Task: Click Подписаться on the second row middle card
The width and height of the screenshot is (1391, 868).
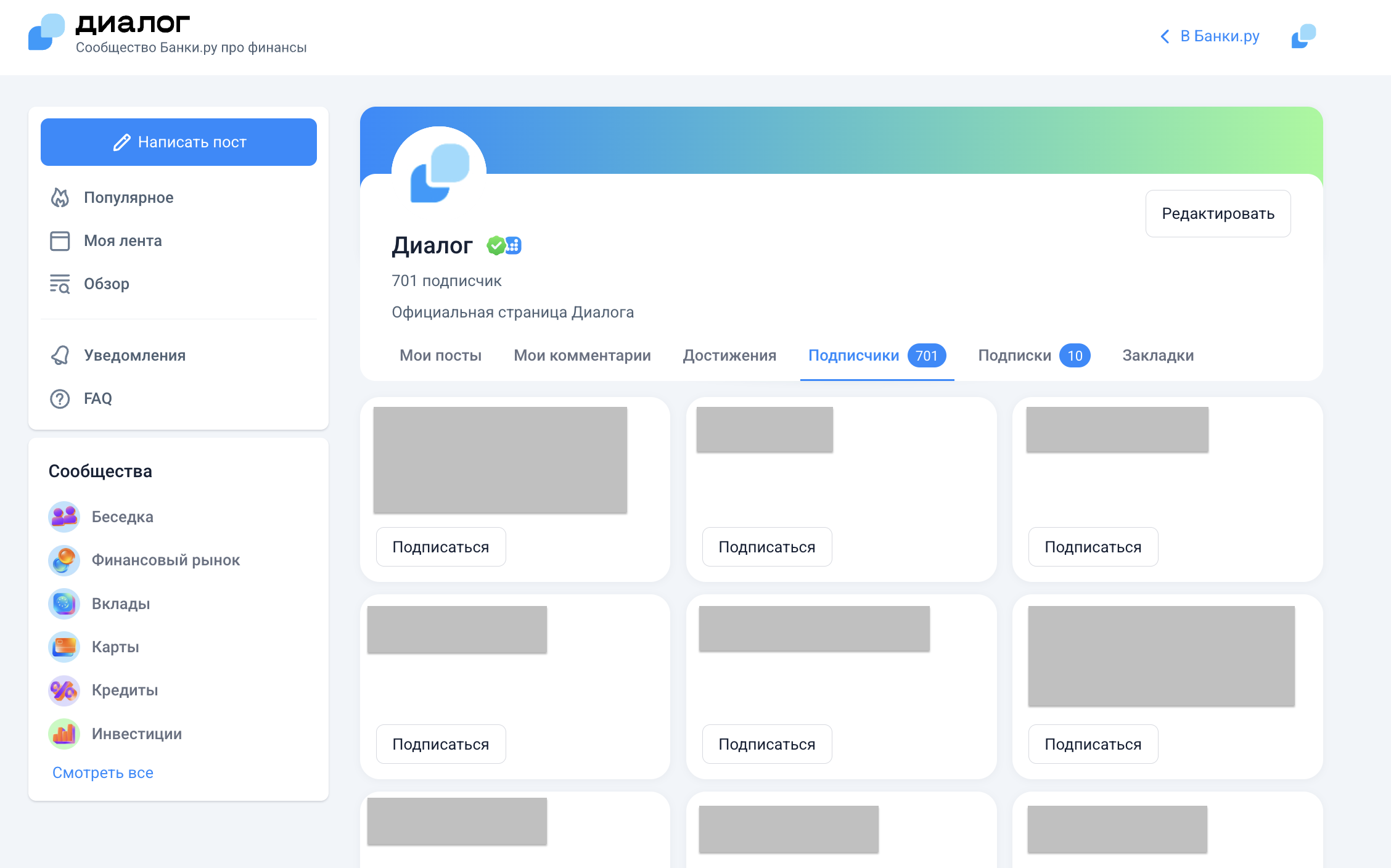Action: pos(767,745)
